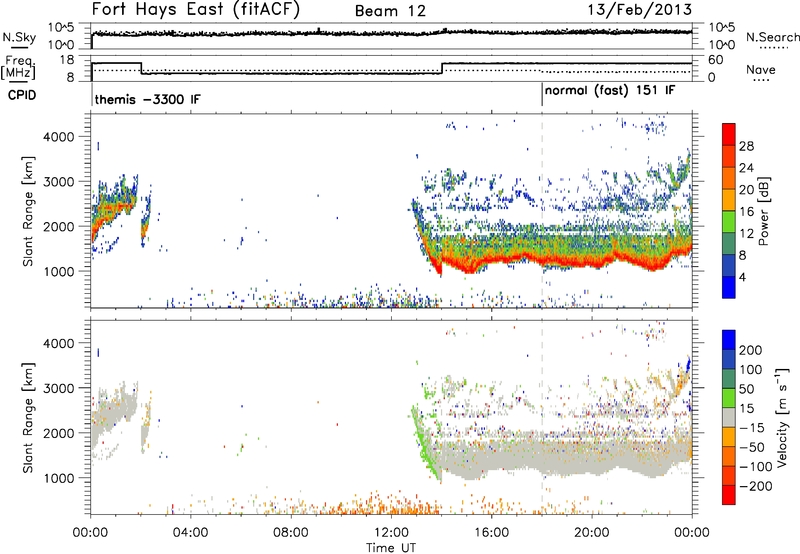Click the 60 Nave axis tick
Screen dimensions: 800x554
[x=716, y=60]
